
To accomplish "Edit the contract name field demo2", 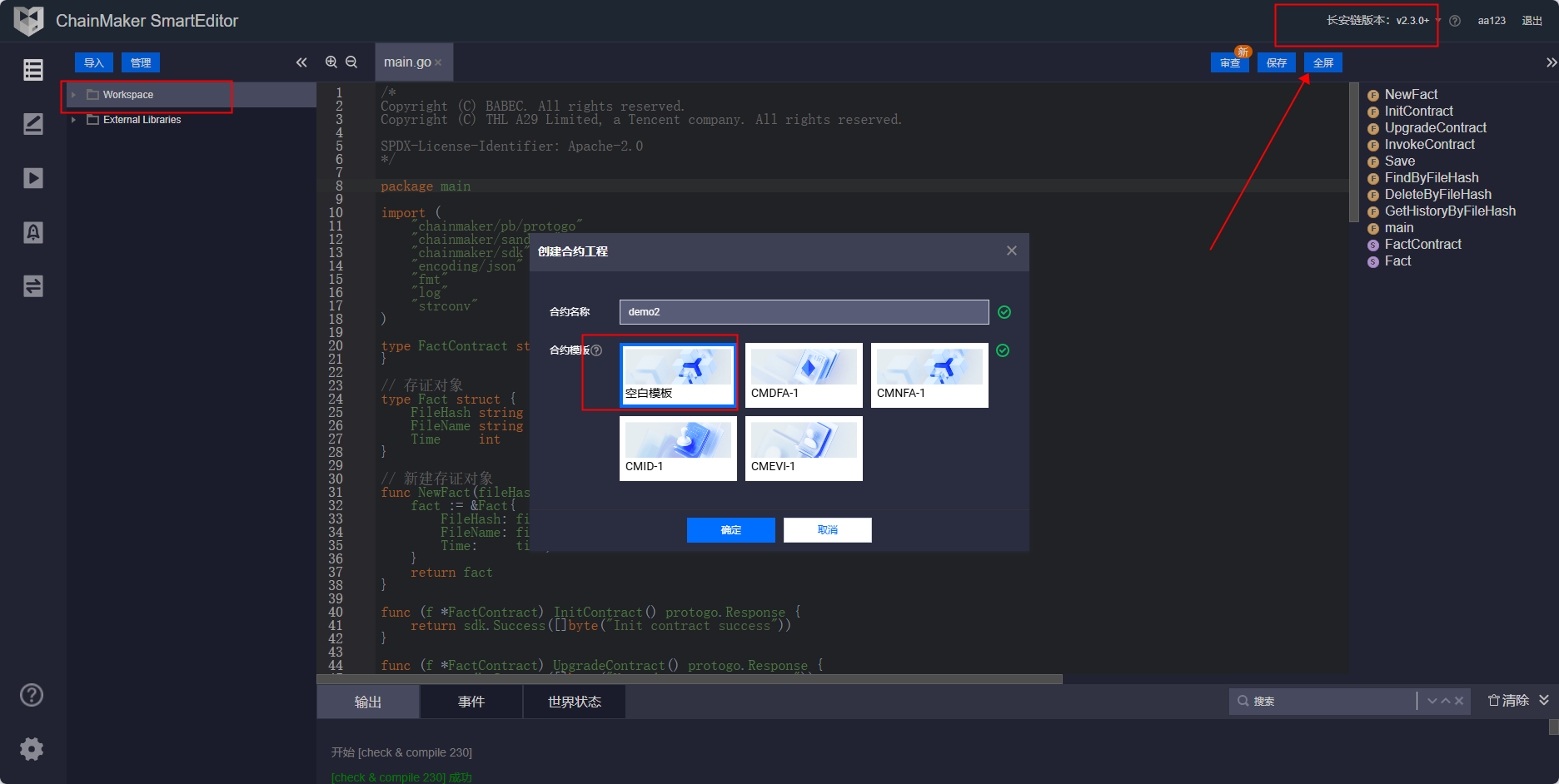I will click(804, 312).
